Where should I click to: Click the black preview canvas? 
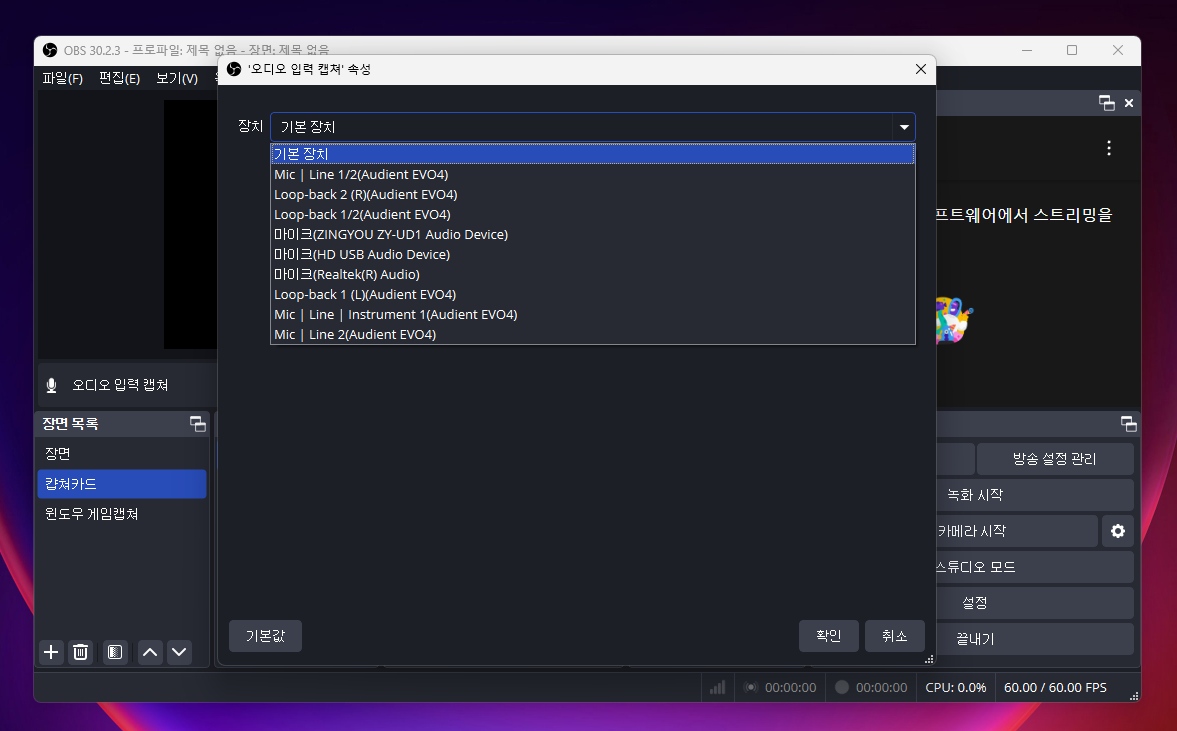coord(191,224)
